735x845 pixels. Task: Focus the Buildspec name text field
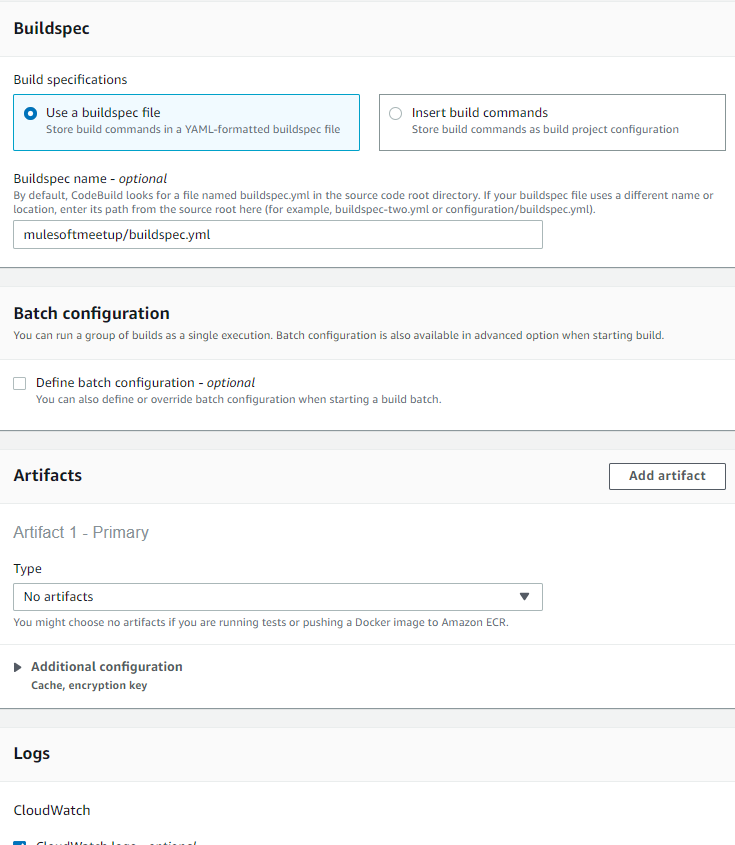(277, 235)
